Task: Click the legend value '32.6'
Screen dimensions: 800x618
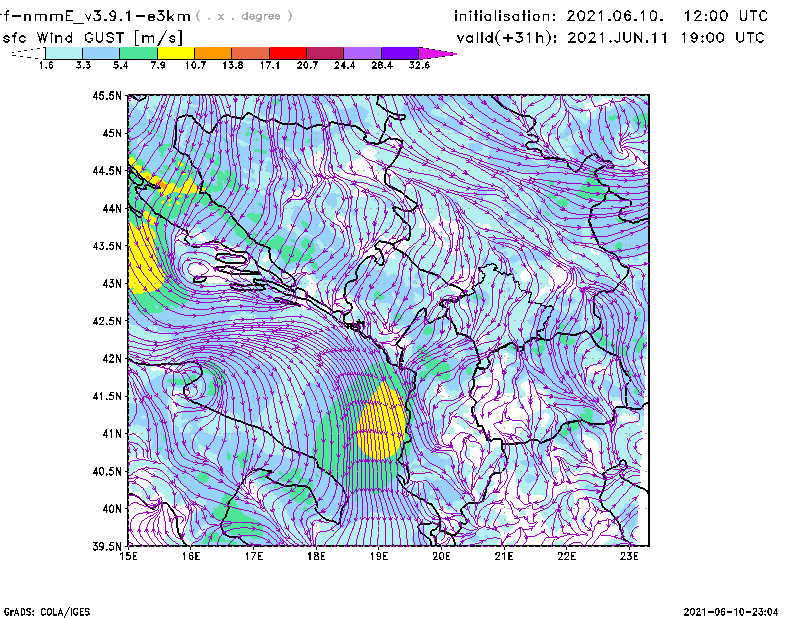Action: point(419,65)
